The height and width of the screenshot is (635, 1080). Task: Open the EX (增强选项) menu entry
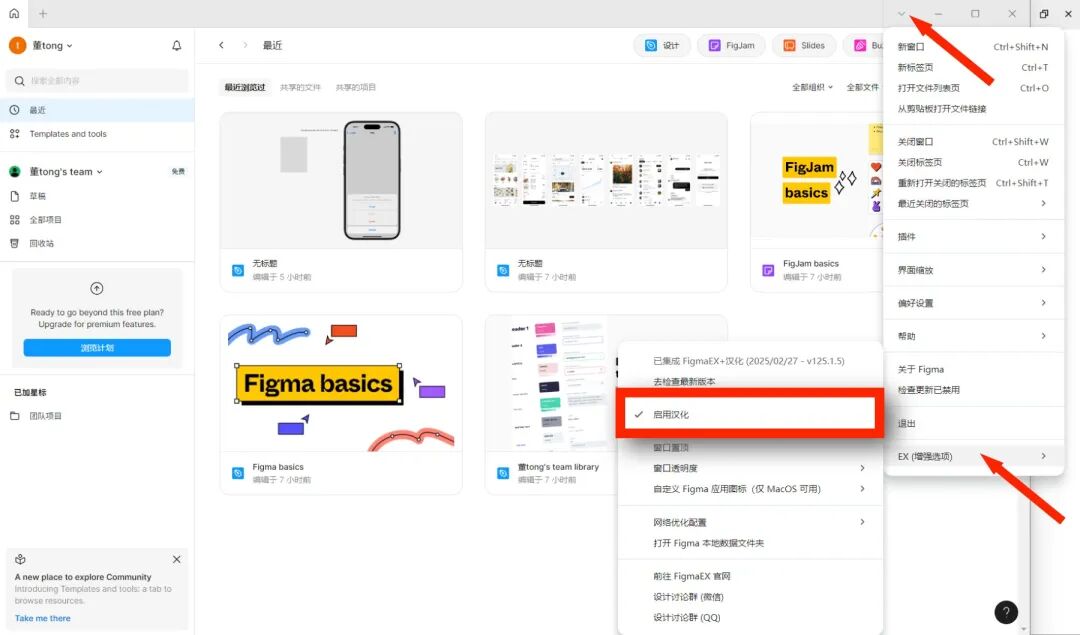(x=973, y=457)
